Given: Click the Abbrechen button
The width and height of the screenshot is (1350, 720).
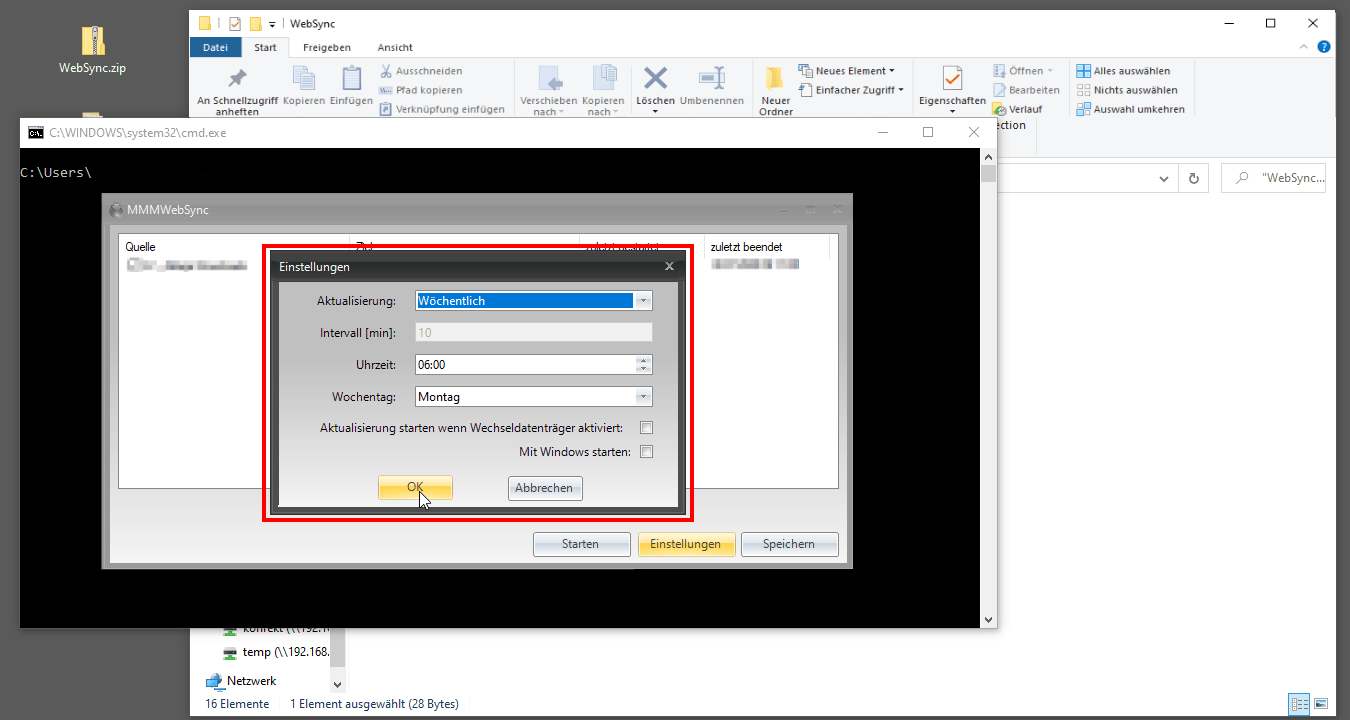Looking at the screenshot, I should (x=544, y=488).
